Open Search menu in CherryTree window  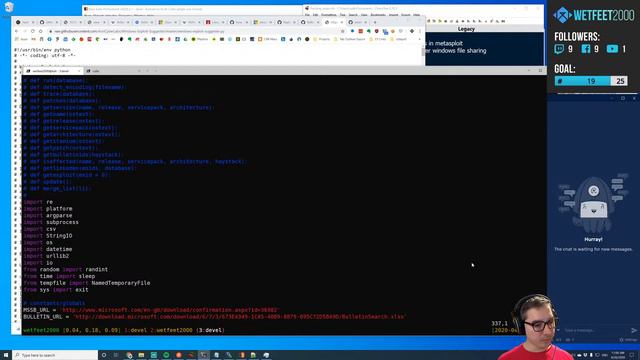pos(353,15)
